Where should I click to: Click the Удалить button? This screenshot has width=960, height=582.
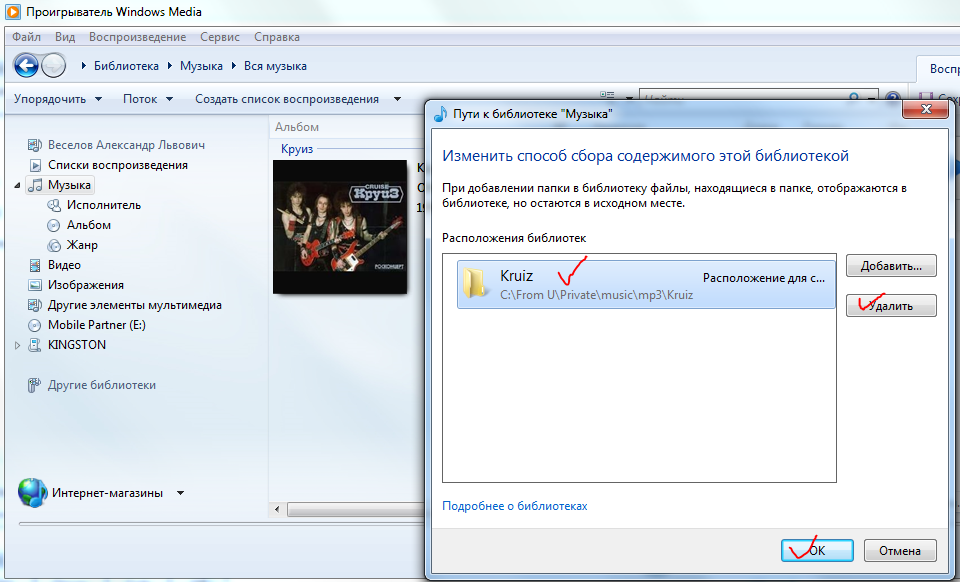891,306
